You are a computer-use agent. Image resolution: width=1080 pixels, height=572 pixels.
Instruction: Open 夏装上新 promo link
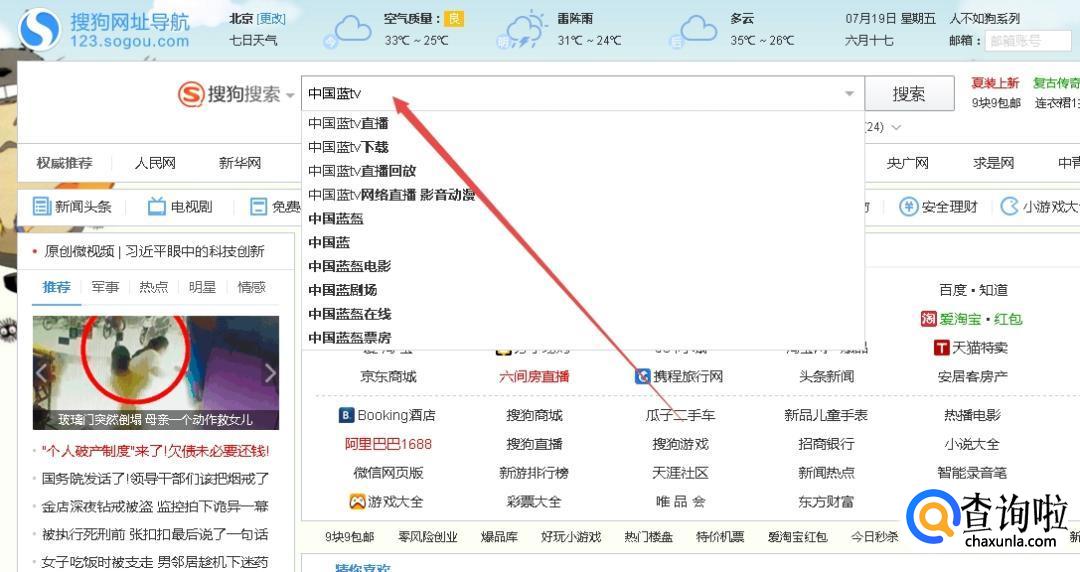pos(995,83)
